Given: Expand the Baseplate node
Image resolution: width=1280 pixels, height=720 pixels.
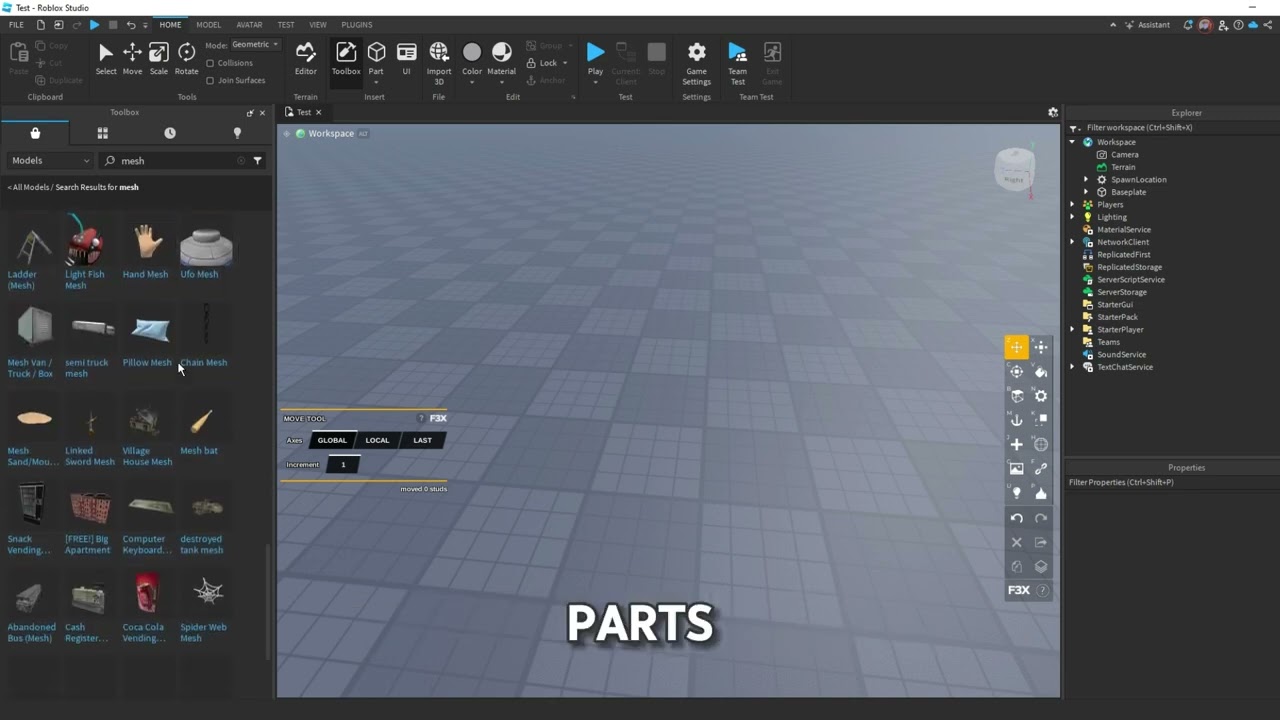Looking at the screenshot, I should point(1086,192).
